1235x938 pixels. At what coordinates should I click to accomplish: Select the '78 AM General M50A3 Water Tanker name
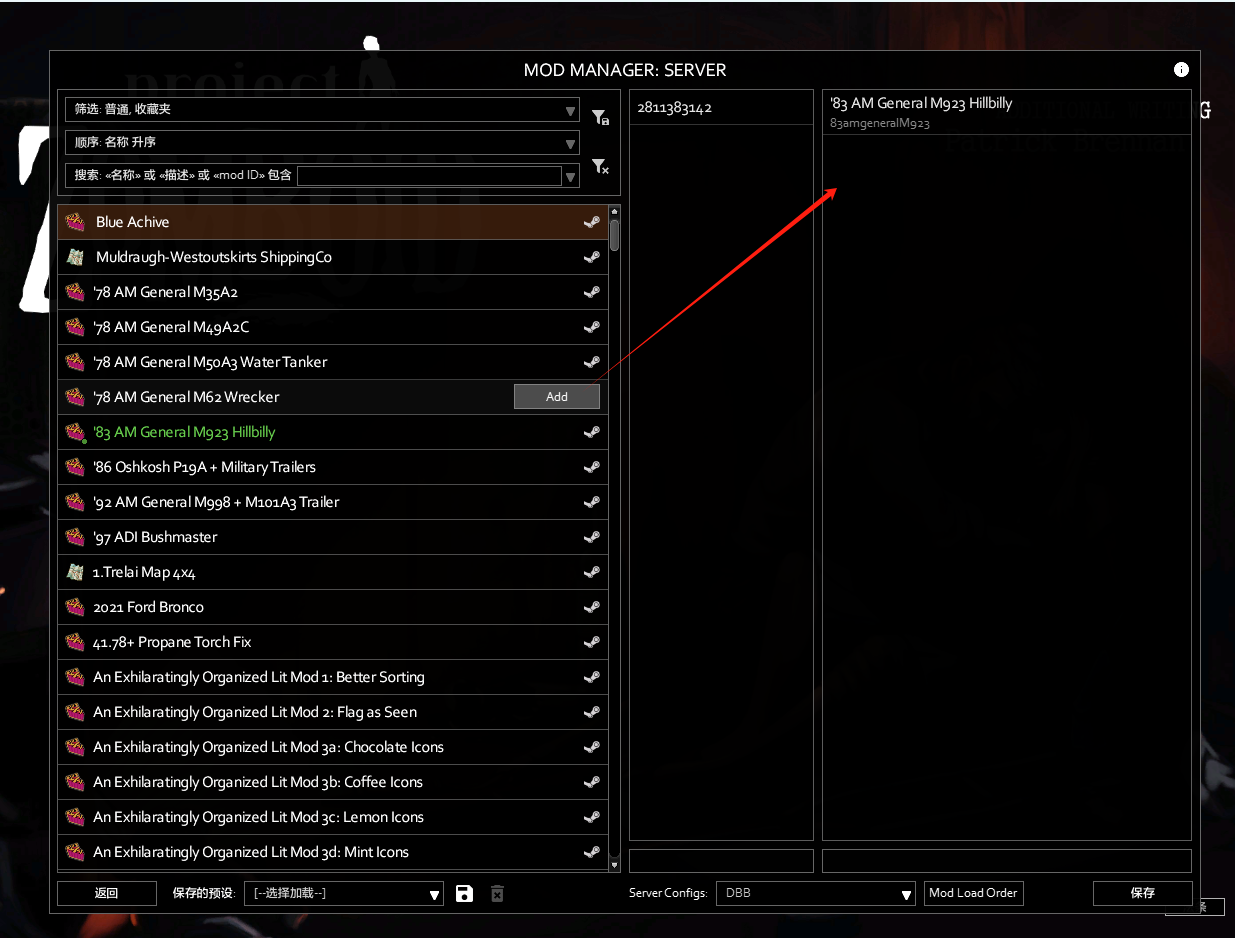tap(210, 362)
